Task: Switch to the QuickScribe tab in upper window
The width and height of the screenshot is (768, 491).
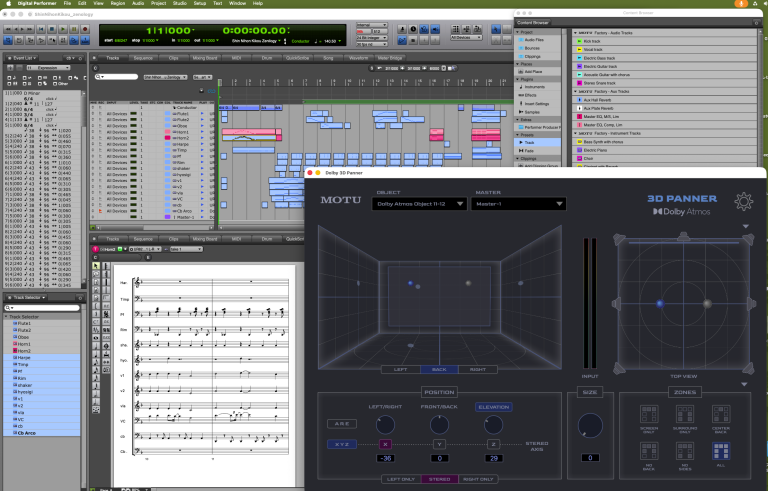Action: [297, 58]
